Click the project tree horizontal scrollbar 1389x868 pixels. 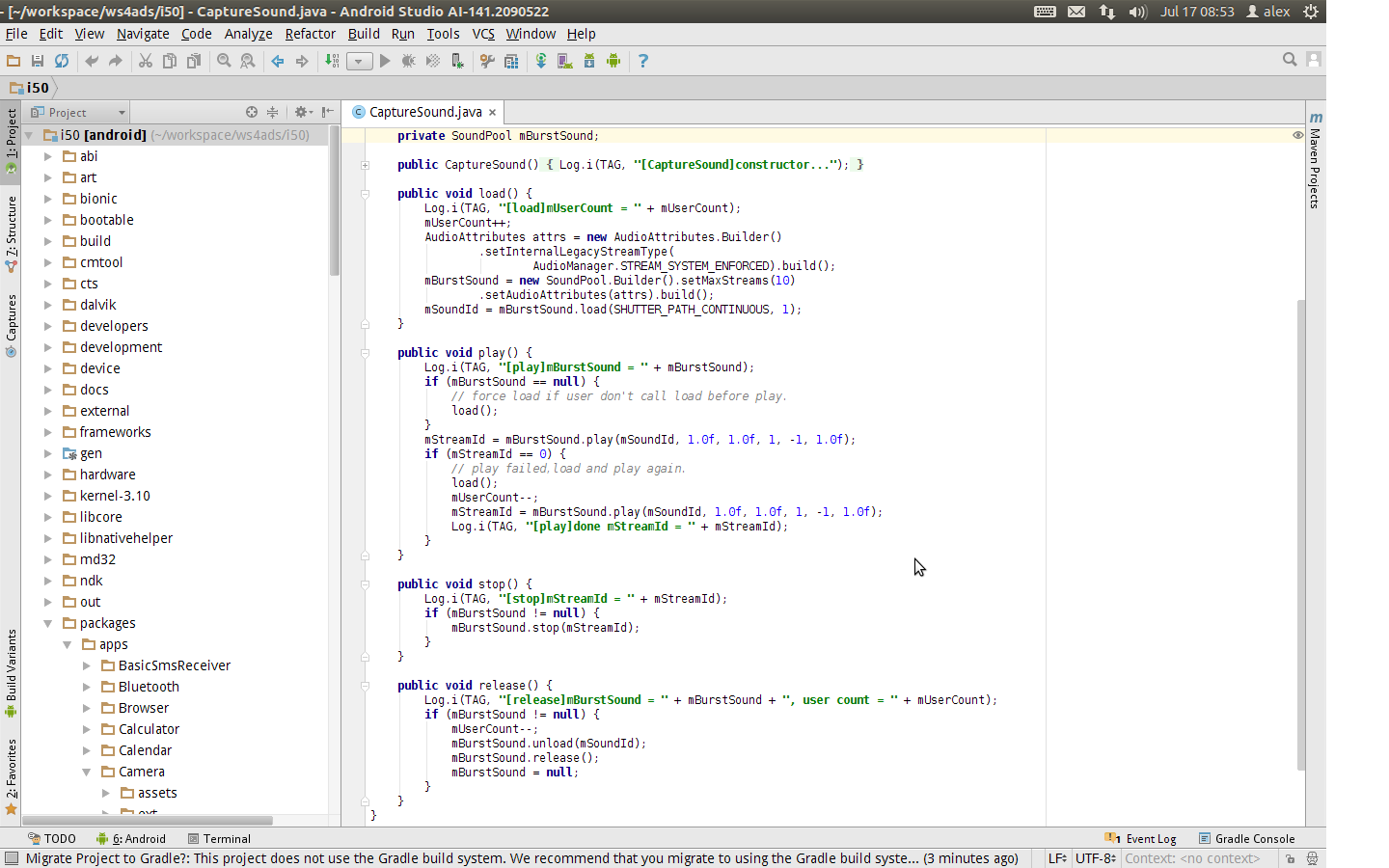tap(147, 821)
